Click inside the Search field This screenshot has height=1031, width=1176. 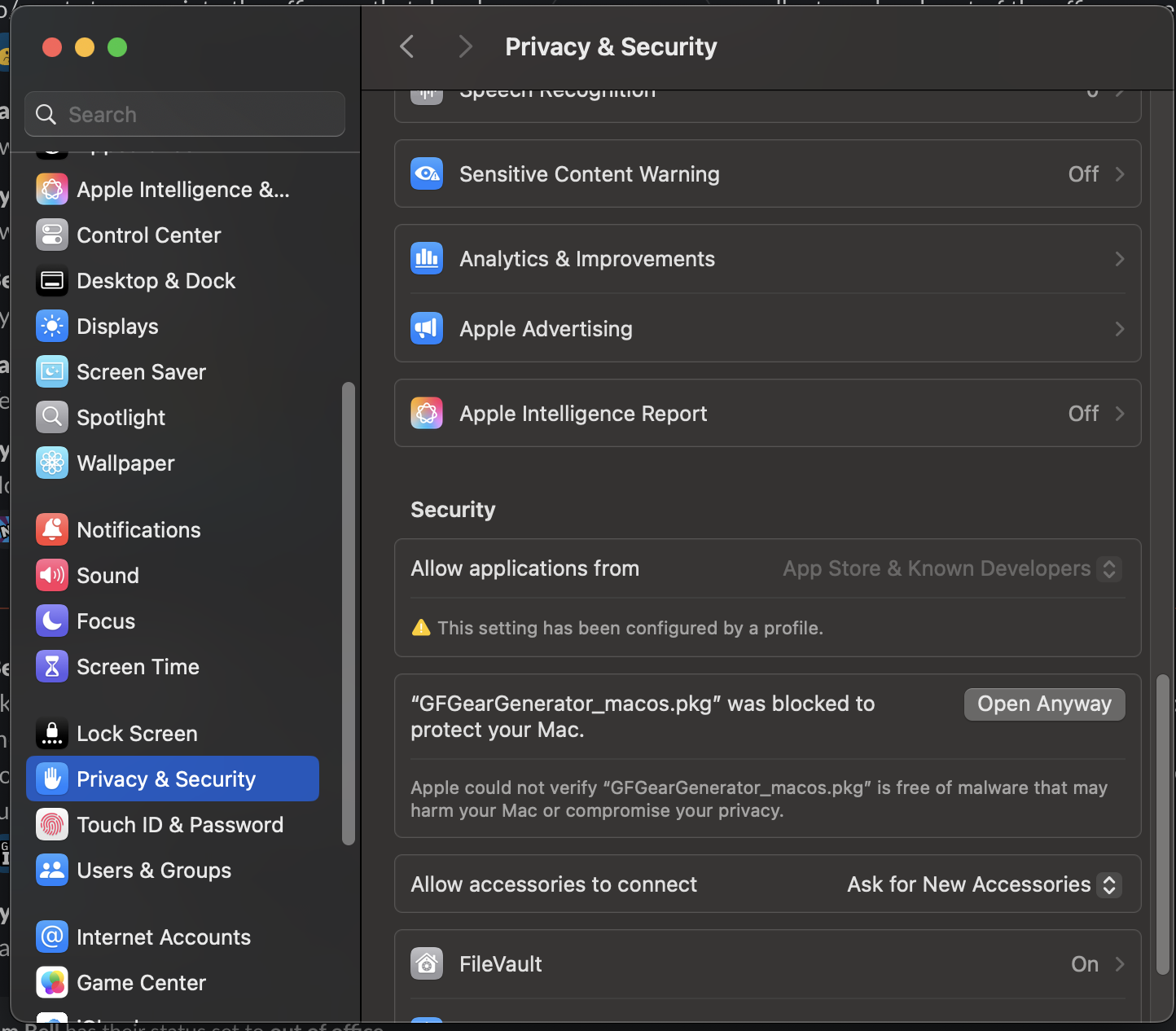point(184,114)
